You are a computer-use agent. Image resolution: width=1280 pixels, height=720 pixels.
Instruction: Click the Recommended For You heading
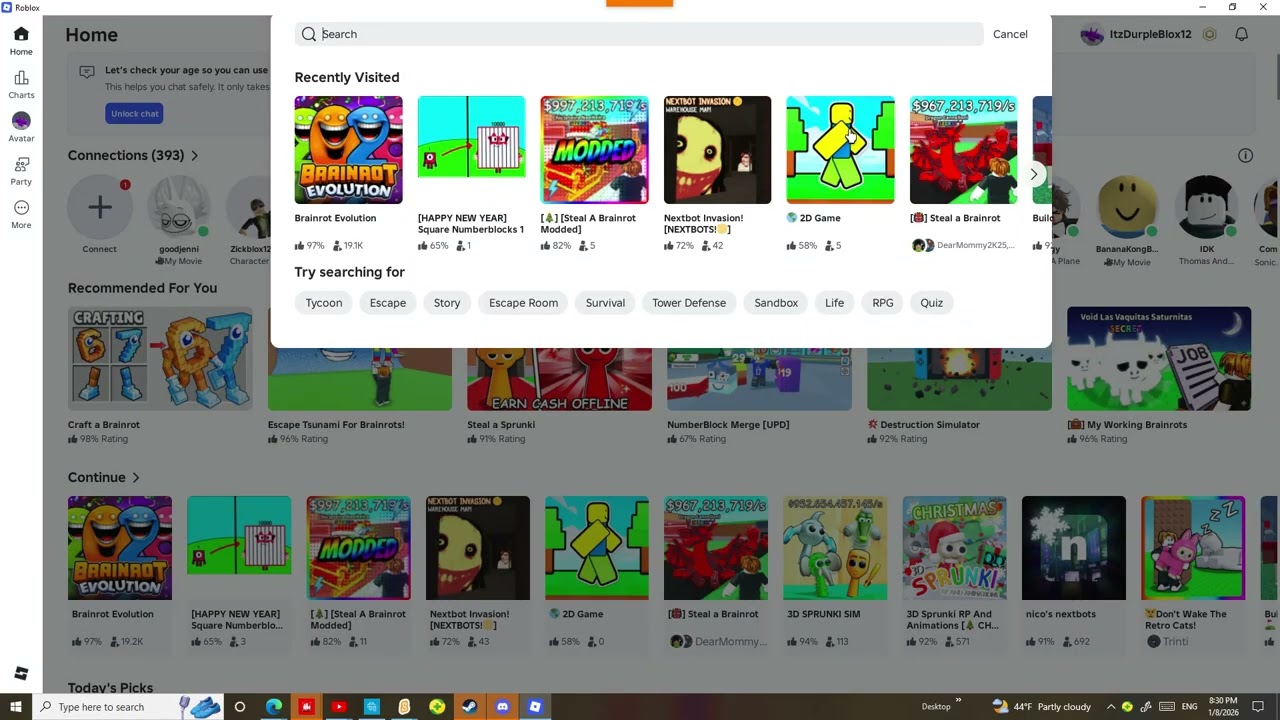(x=142, y=288)
